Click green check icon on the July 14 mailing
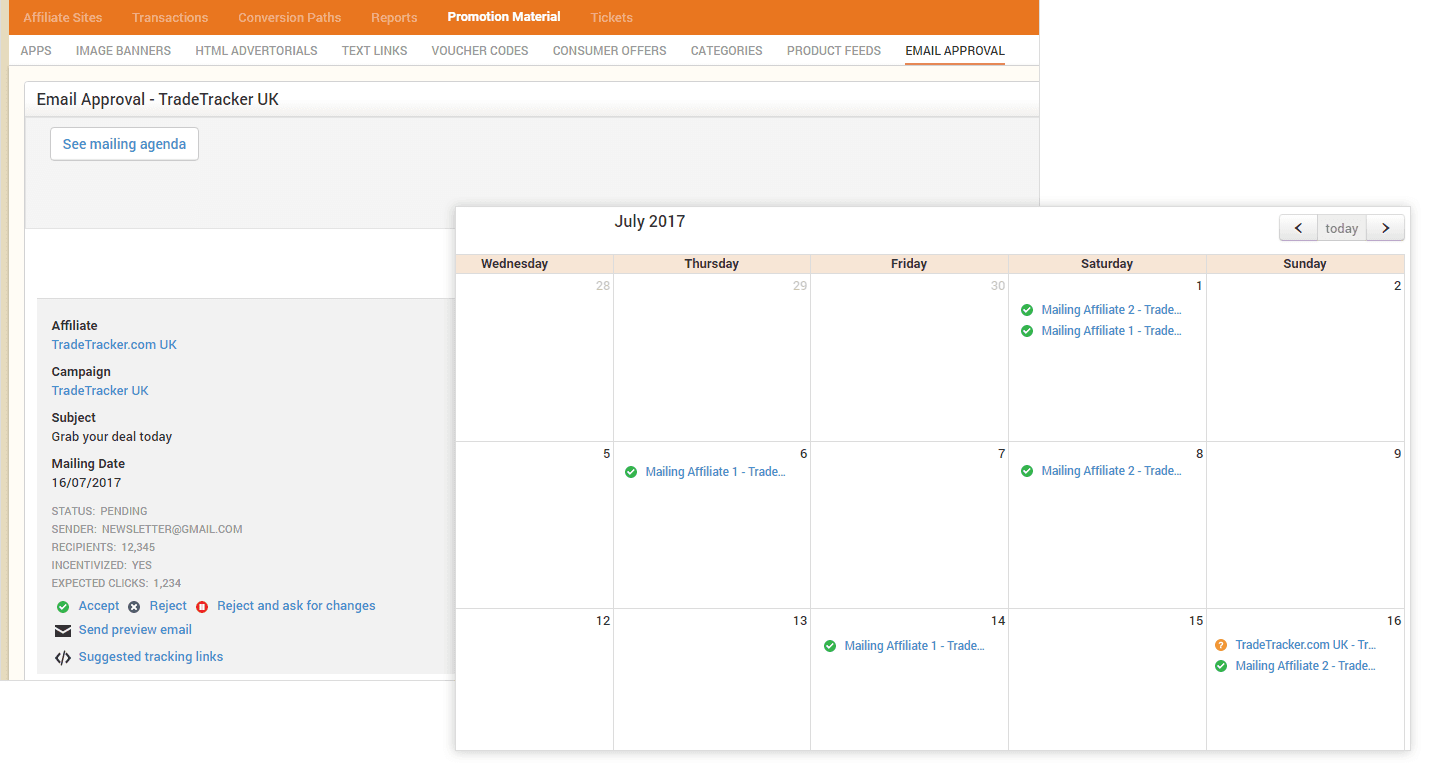 point(830,646)
